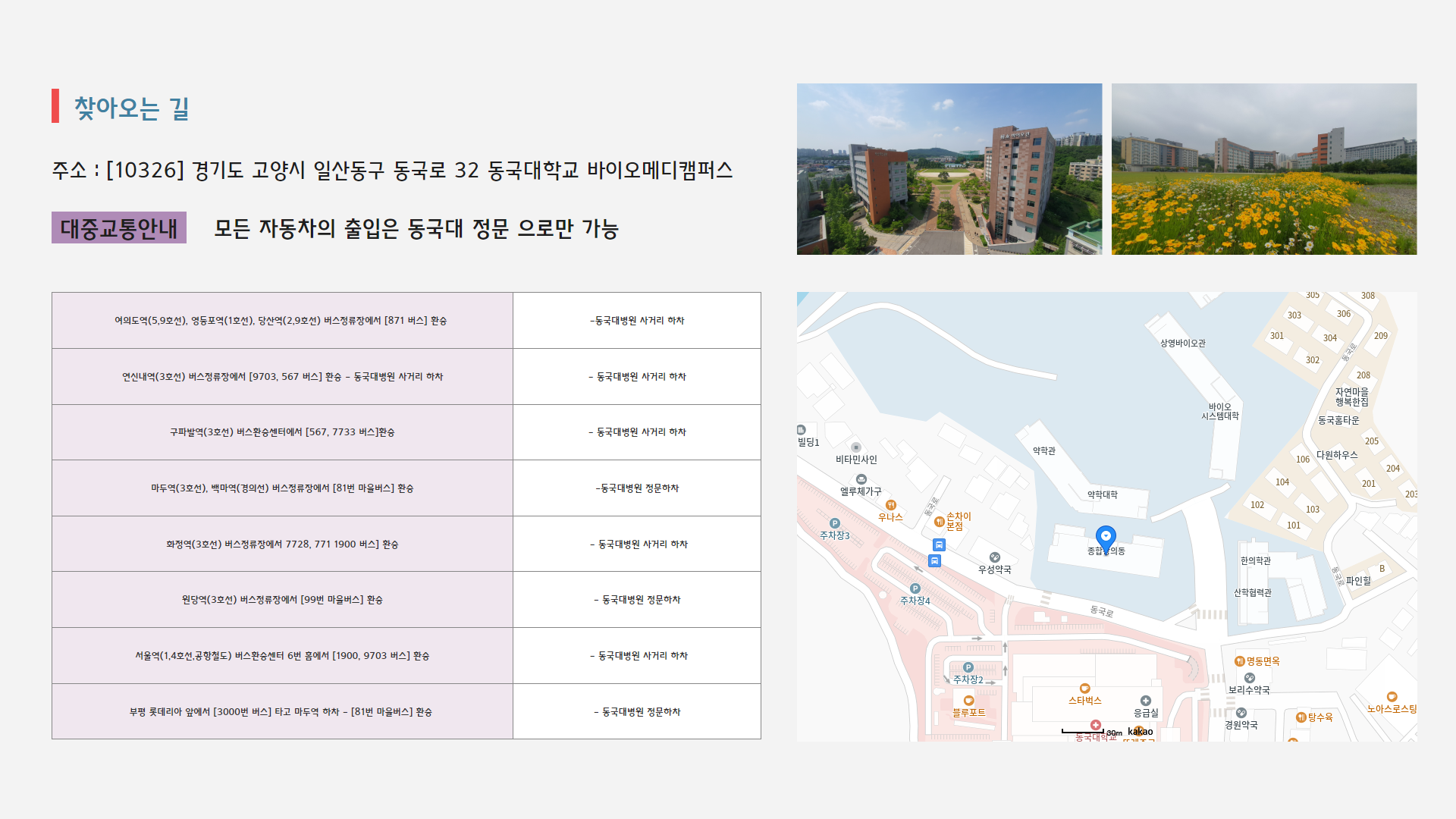Screen dimensions: 1456x819
Task: Select the 주차장4 parking icon
Action: click(916, 588)
